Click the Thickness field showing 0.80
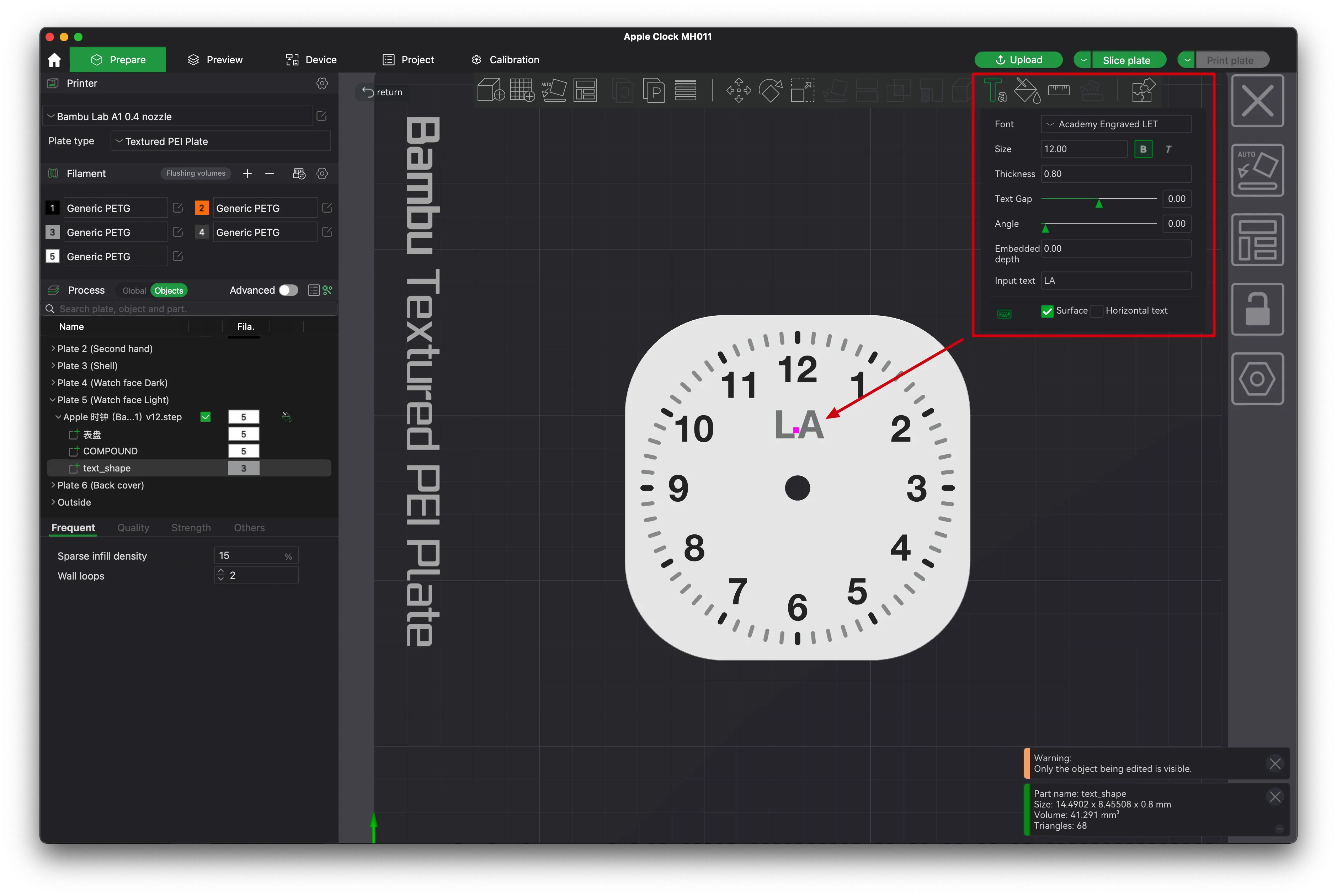This screenshot has height=896, width=1337. tap(1116, 174)
